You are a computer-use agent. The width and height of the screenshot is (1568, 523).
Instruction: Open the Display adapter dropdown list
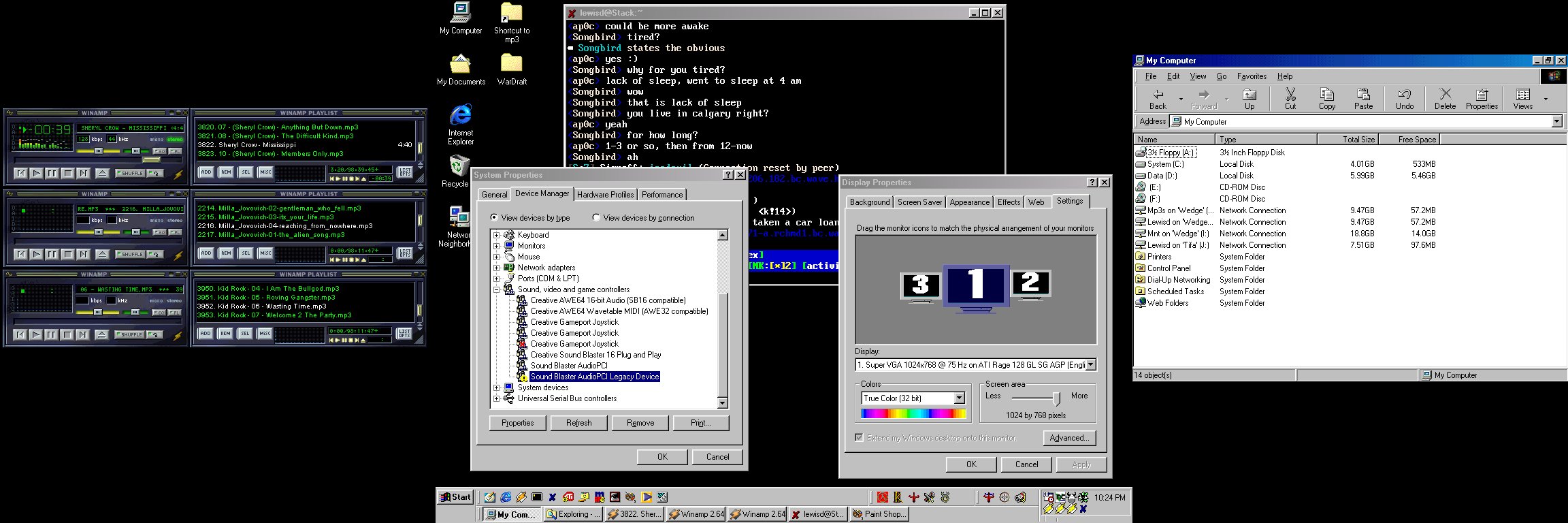coord(1091,365)
